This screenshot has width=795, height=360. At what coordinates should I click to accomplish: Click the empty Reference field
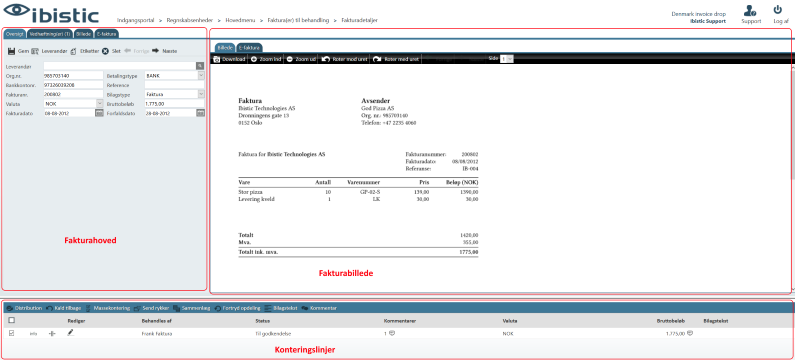174,85
